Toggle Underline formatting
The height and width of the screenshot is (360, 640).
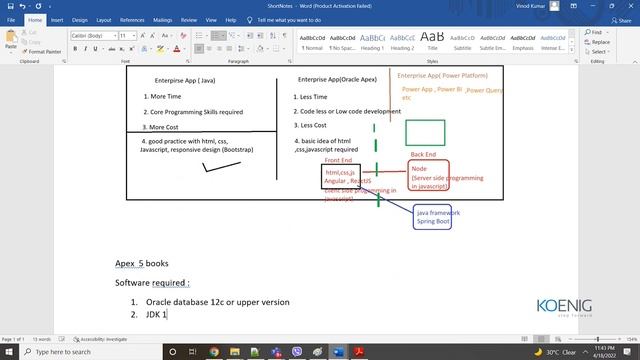[x=95, y=49]
